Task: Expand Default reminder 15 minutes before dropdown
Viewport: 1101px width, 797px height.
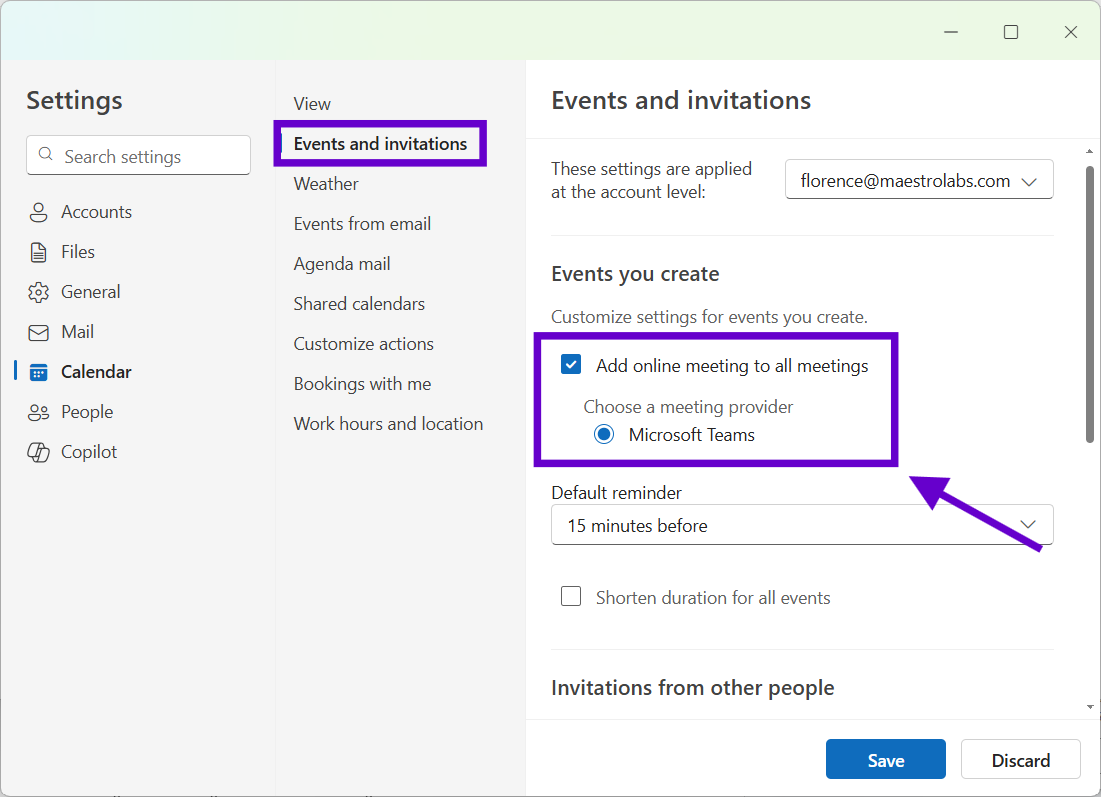Action: [802, 525]
